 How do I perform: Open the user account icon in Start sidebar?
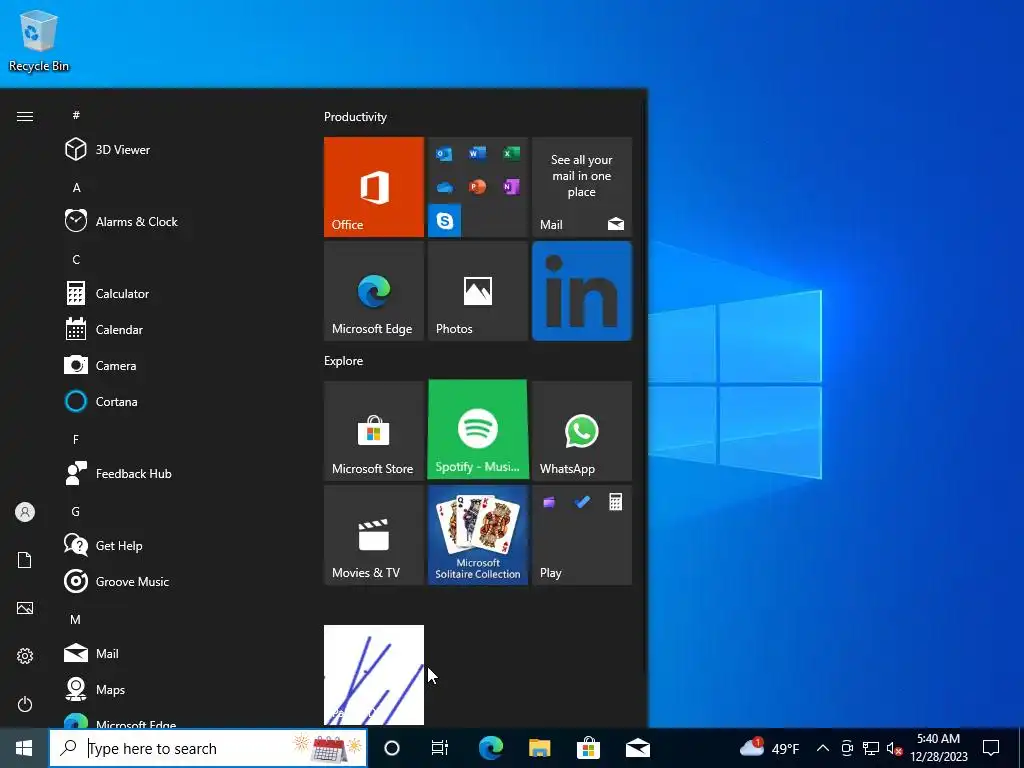(25, 512)
